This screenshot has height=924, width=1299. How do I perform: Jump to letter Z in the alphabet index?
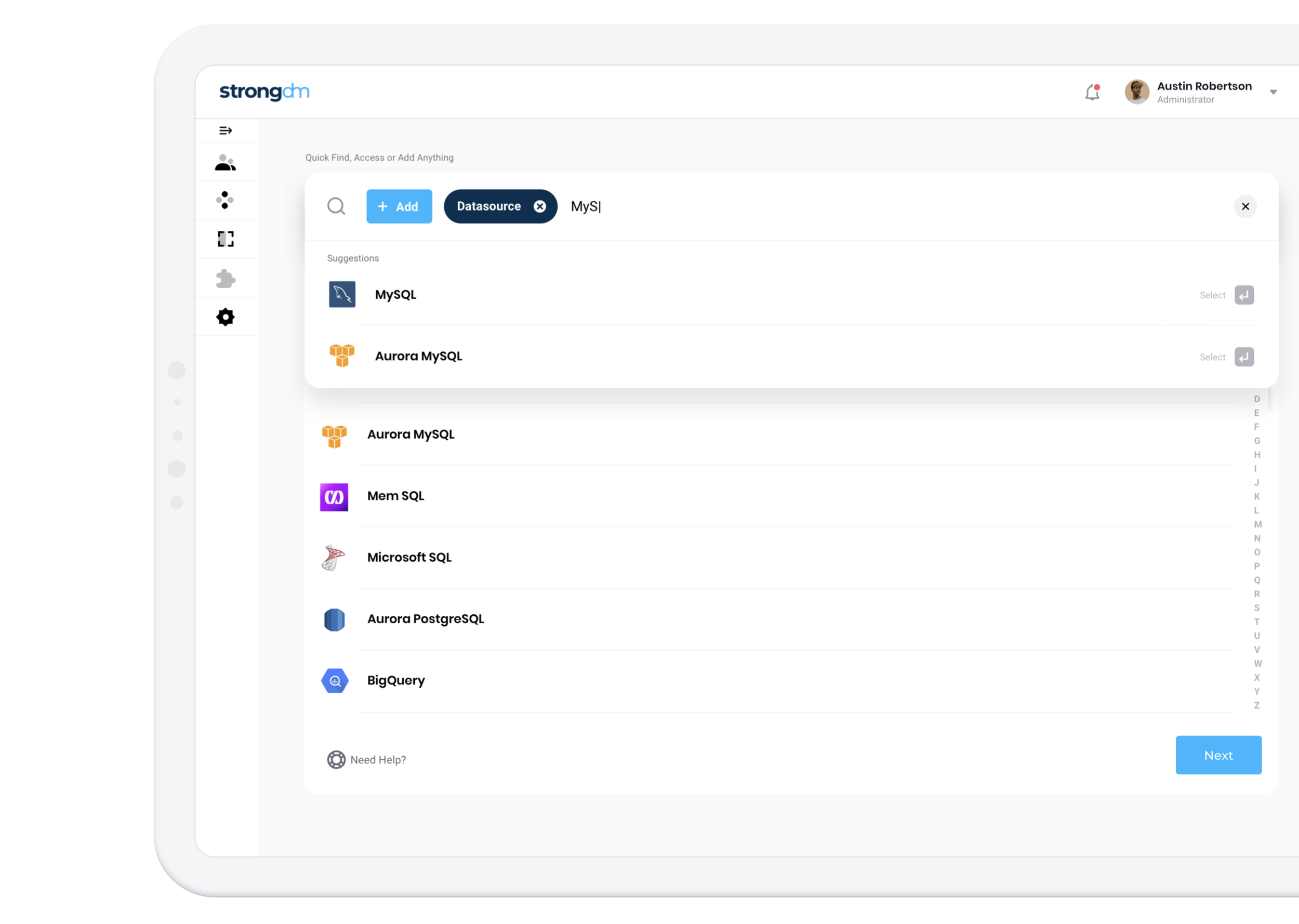[x=1256, y=706]
